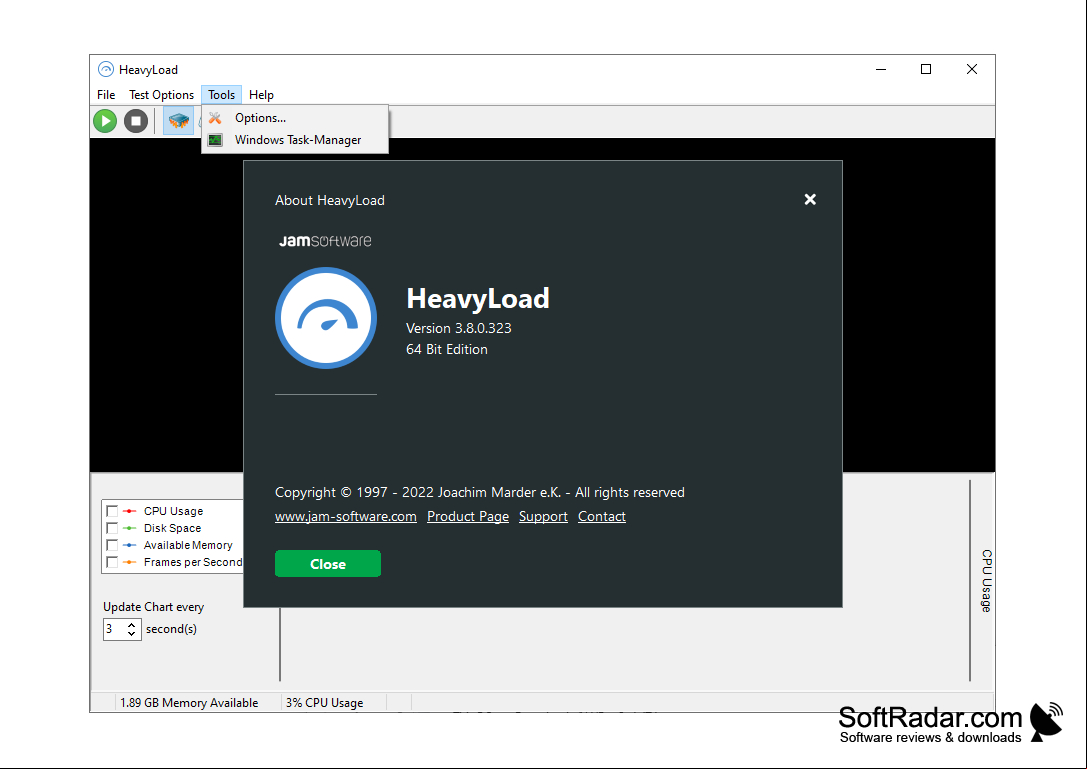Click the '1.89 GB Memory Available' status entry

point(189,703)
